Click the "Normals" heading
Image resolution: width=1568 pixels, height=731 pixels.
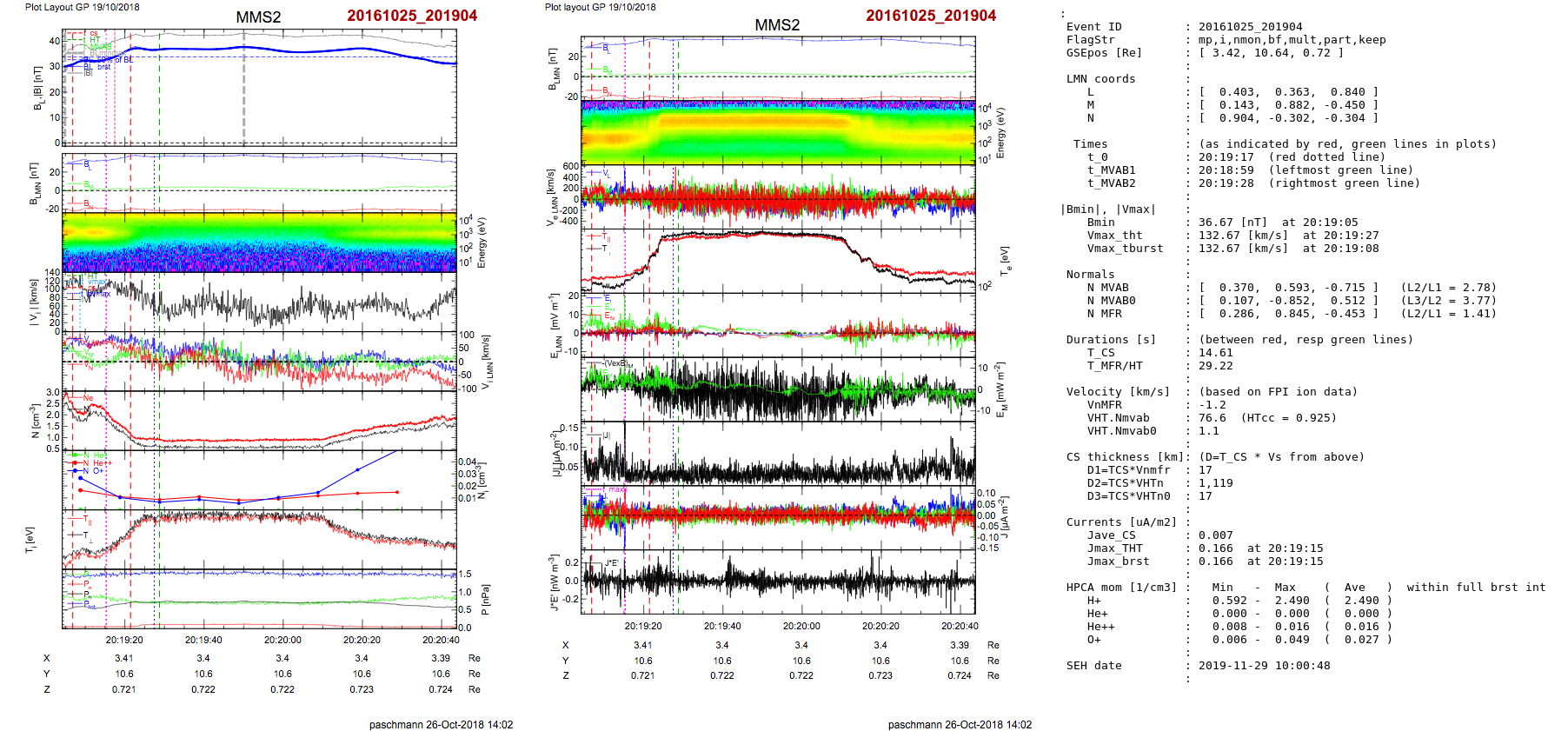click(x=1091, y=275)
